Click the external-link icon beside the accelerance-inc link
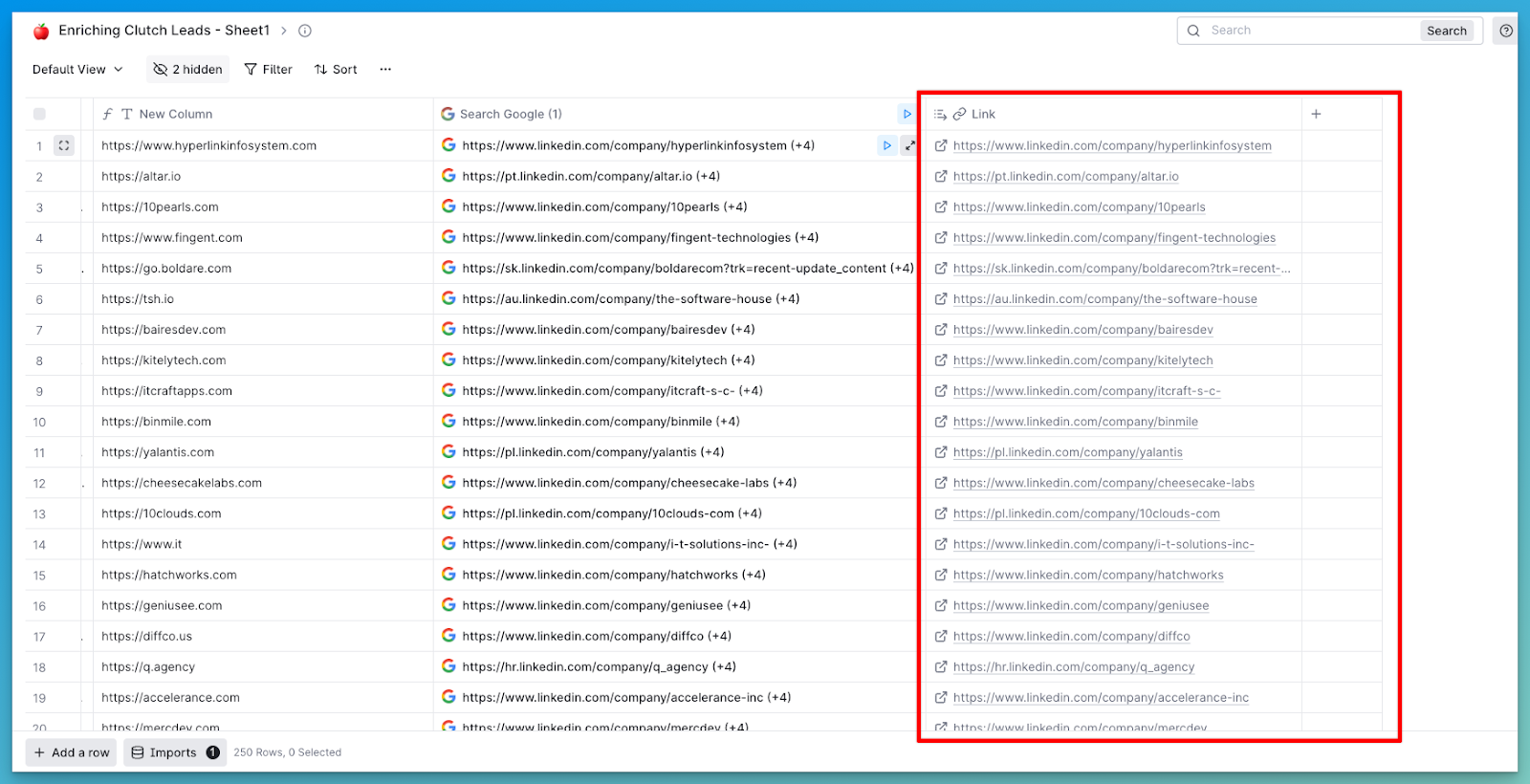Screen dimensions: 1530x784 [941, 698]
